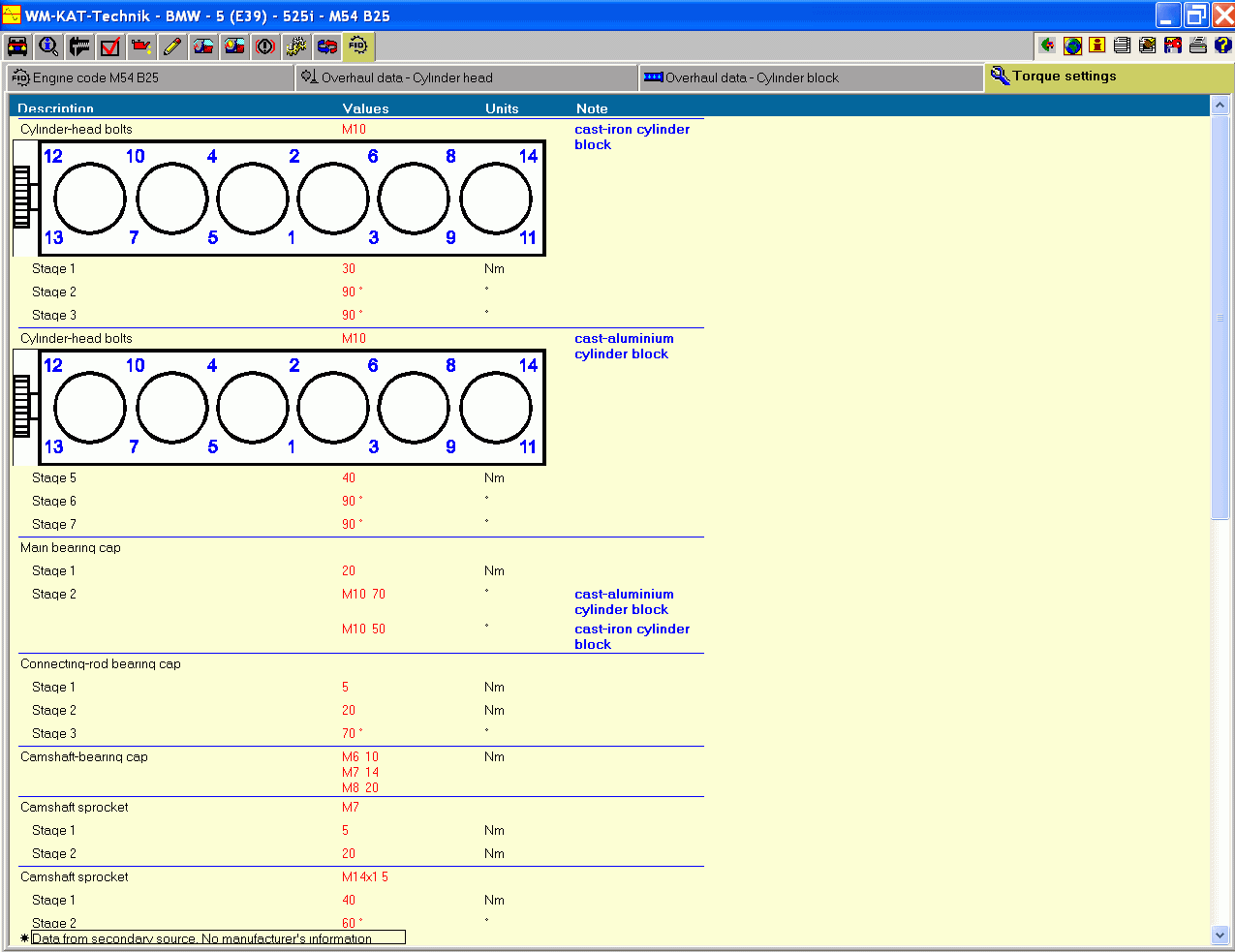The width and height of the screenshot is (1235, 952).
Task: Click the Main bearing cap Stage 1 value '20'
Action: tap(349, 571)
